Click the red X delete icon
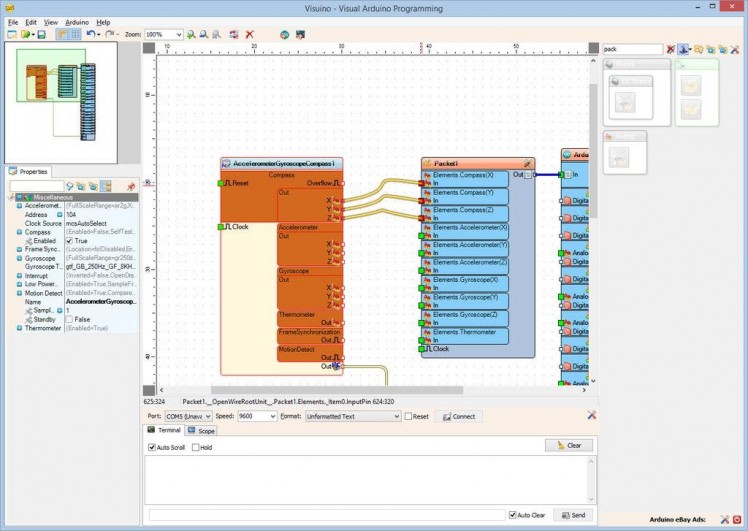Screen dimensions: 748x531 tap(249, 34)
